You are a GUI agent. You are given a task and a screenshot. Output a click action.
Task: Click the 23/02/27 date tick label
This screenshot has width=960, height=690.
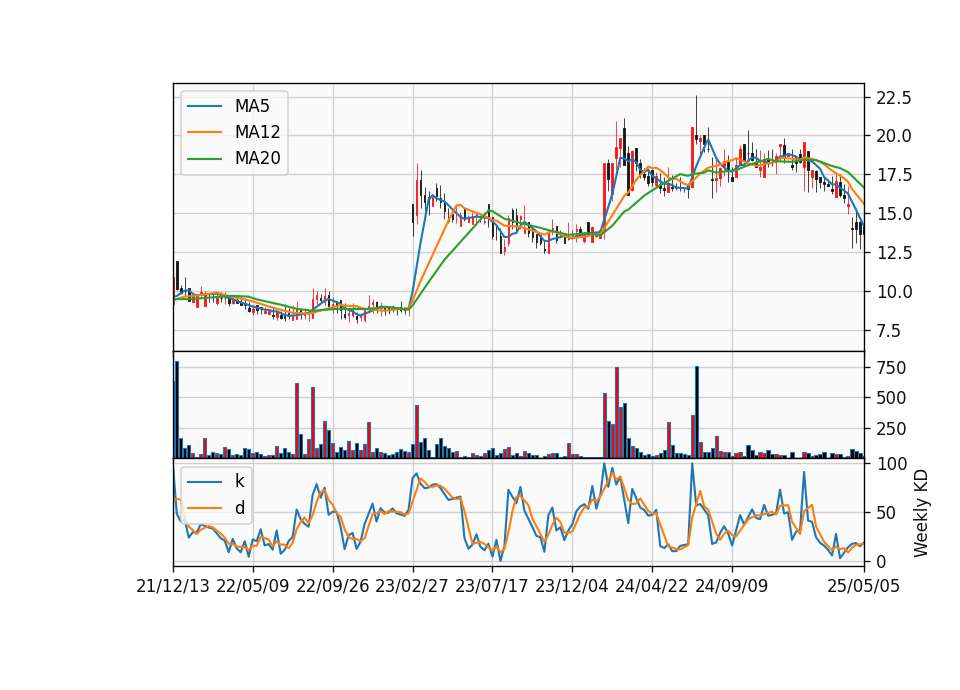[x=412, y=587]
